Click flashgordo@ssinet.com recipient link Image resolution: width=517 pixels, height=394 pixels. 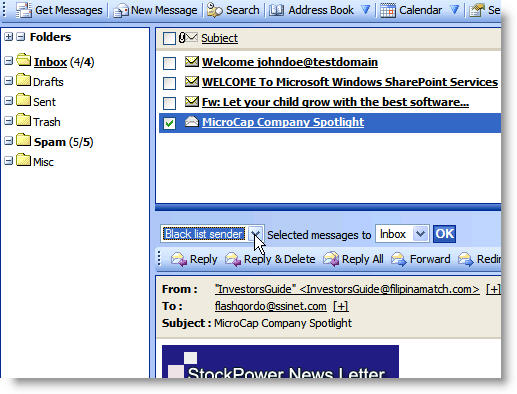point(271,306)
